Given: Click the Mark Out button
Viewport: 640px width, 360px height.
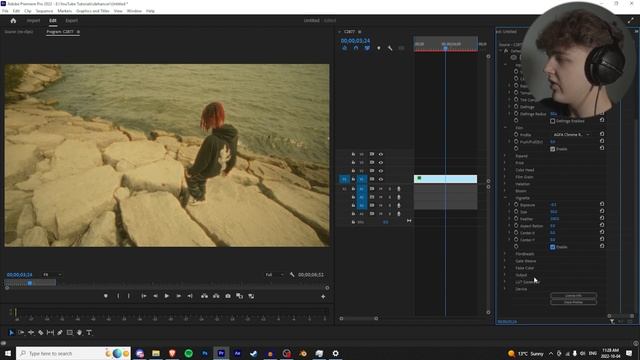Looking at the screenshot, I should pyautogui.click(x=129, y=296).
